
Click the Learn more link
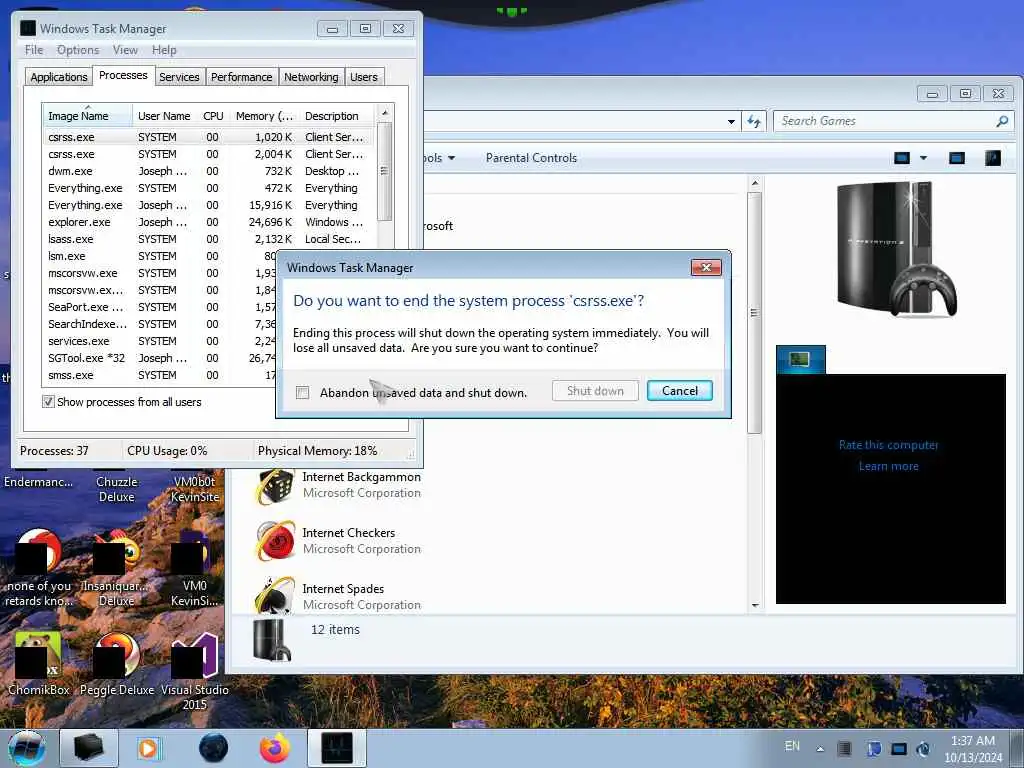tap(888, 466)
